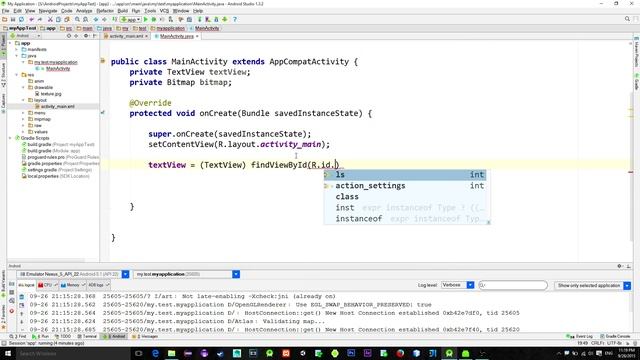Close the MainActivity.java tab
The height and width of the screenshot is (360, 640).
(197, 36)
